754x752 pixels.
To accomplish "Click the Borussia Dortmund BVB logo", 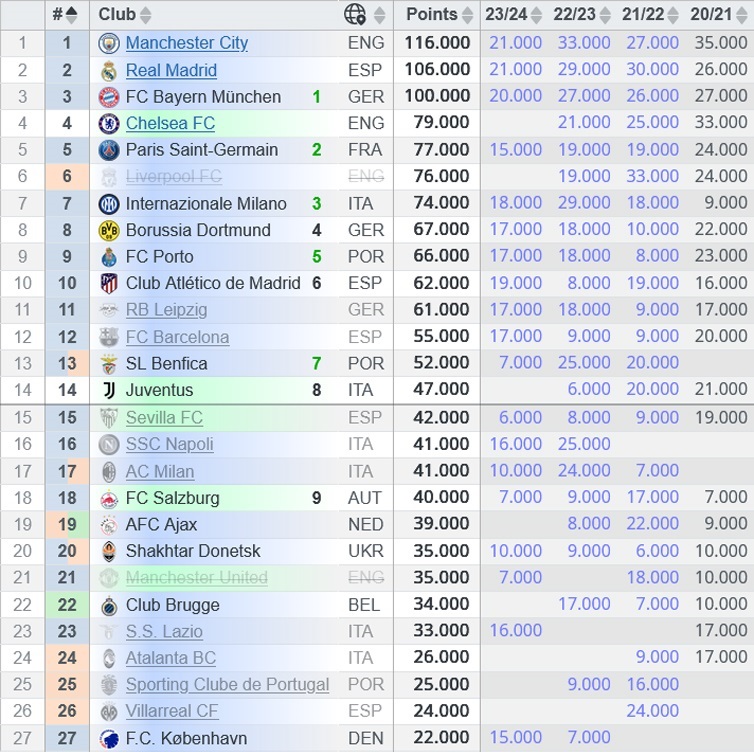I will (x=109, y=230).
